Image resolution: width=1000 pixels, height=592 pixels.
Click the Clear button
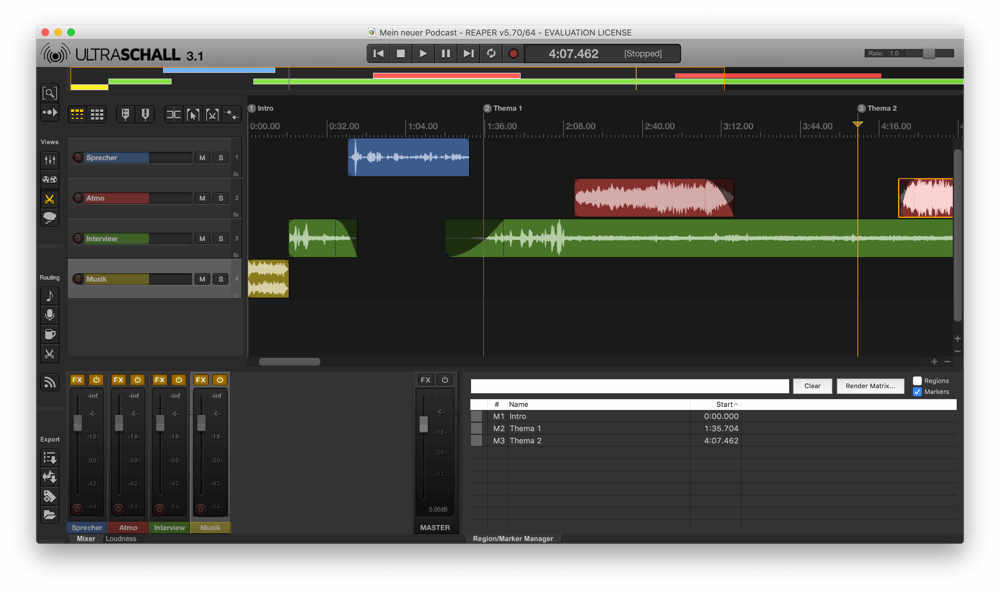tap(812, 386)
